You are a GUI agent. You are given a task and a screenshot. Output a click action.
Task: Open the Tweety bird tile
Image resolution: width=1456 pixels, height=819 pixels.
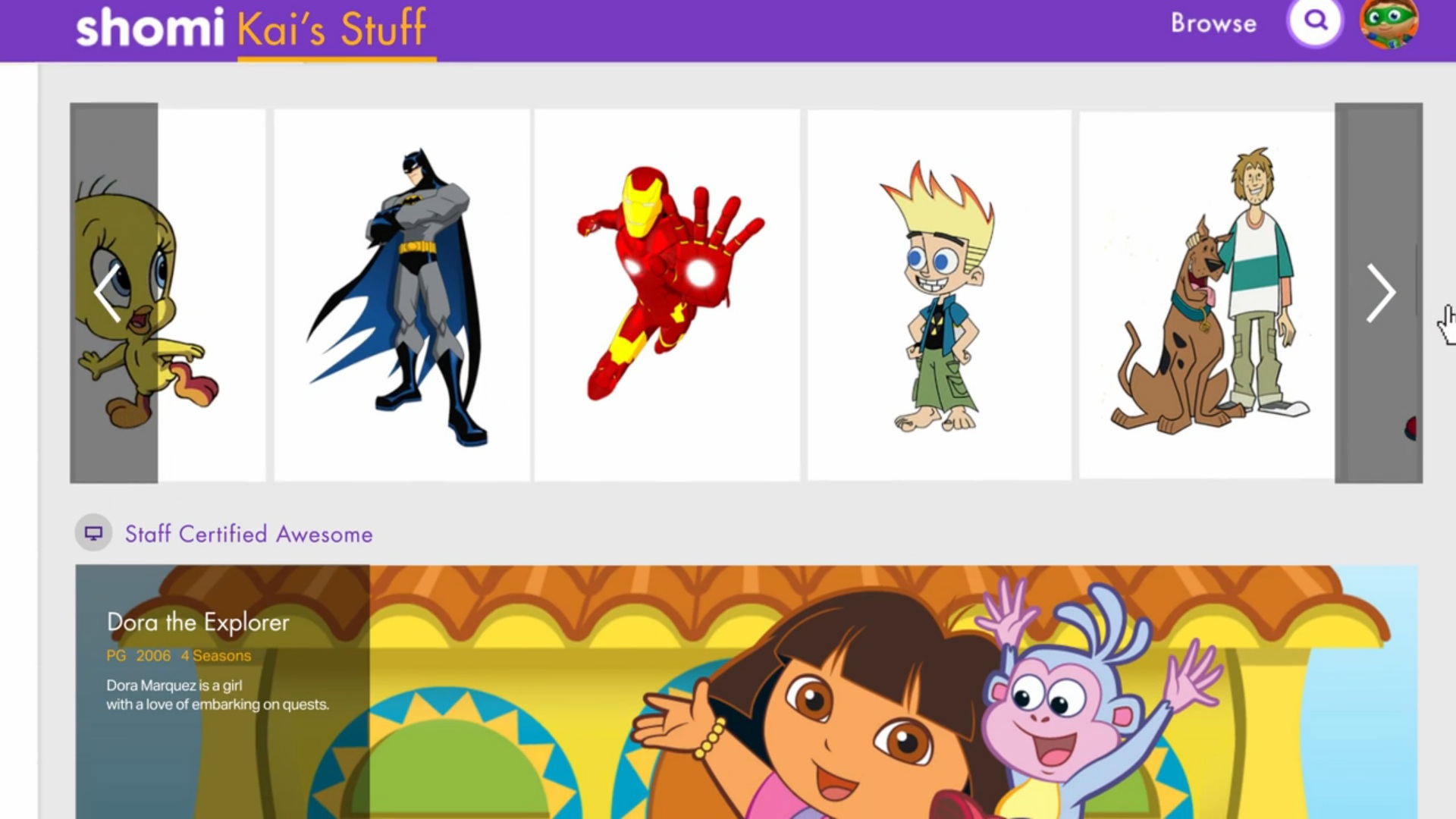[168, 295]
